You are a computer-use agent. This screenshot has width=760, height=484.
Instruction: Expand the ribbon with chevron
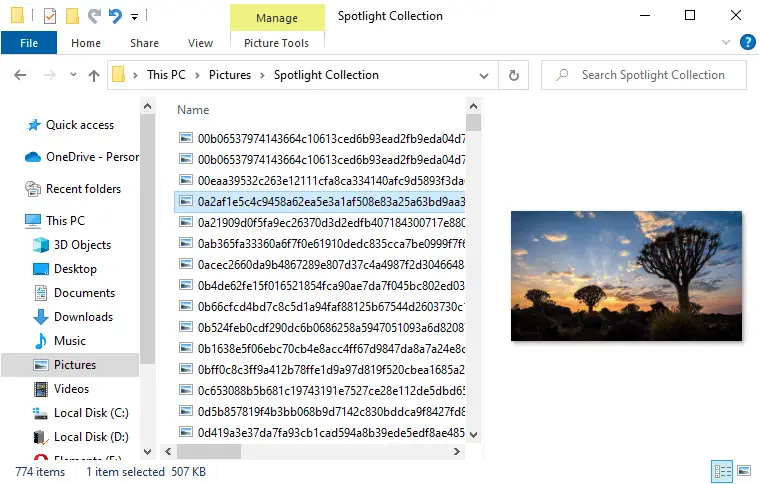click(726, 42)
